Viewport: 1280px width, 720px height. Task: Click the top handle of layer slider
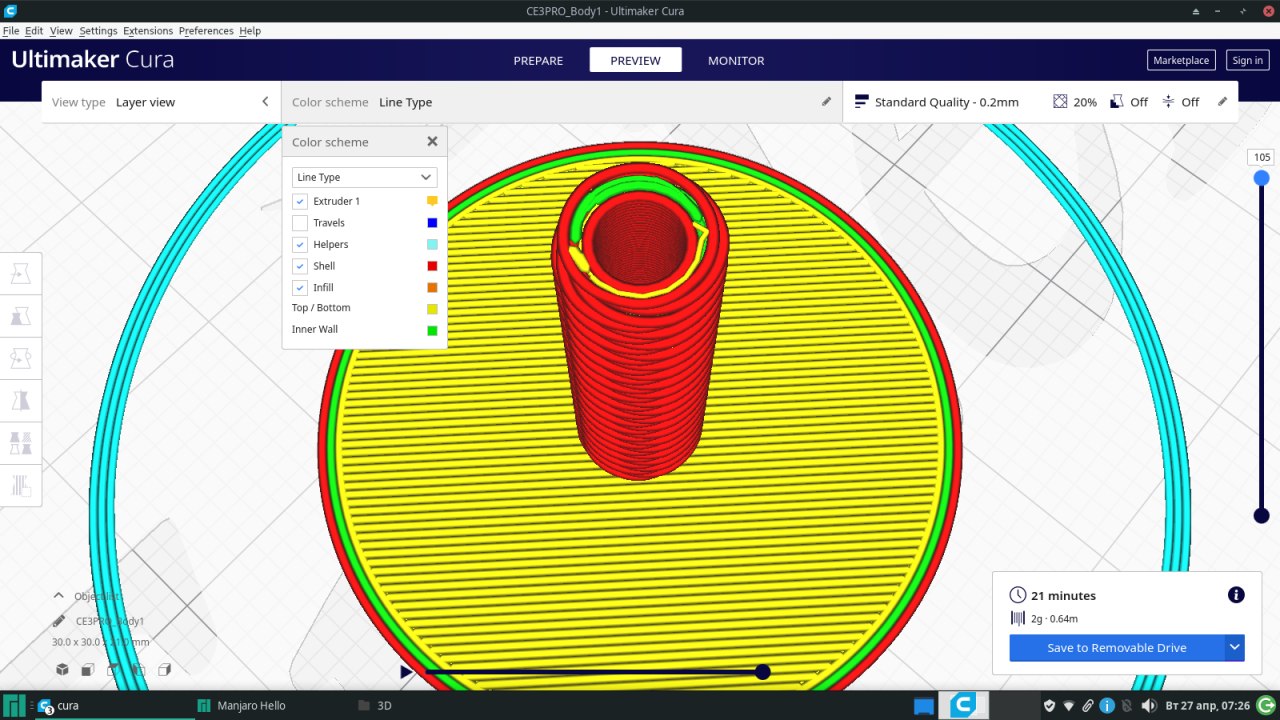1262,178
